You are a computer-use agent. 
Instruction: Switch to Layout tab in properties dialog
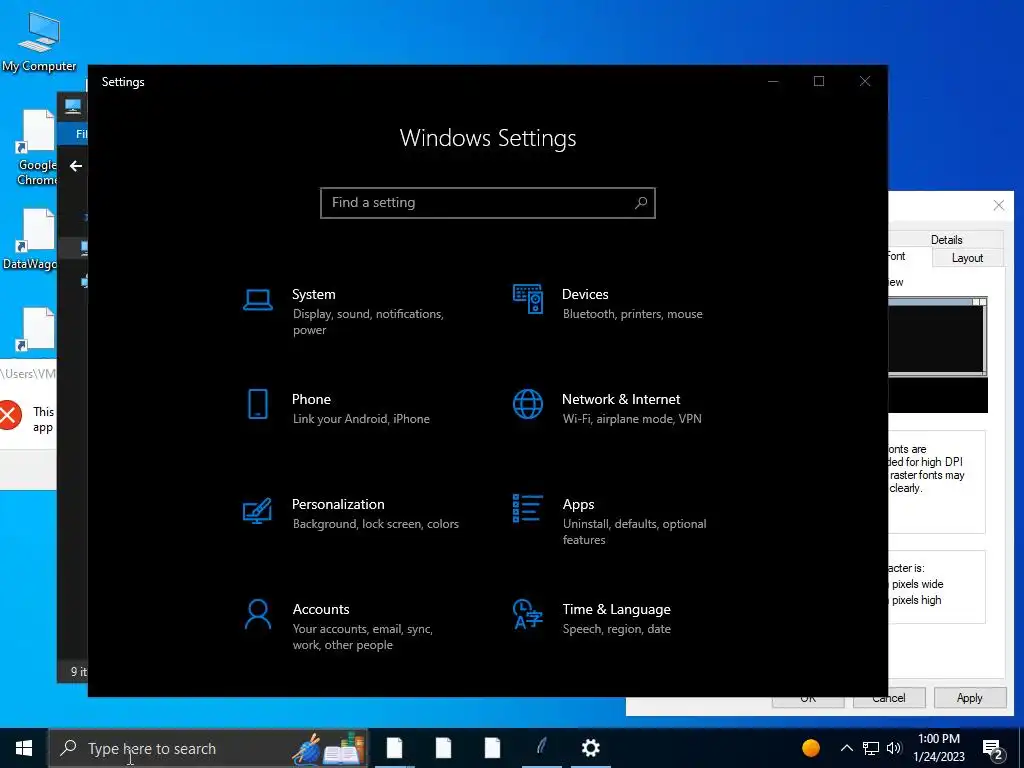point(967,258)
